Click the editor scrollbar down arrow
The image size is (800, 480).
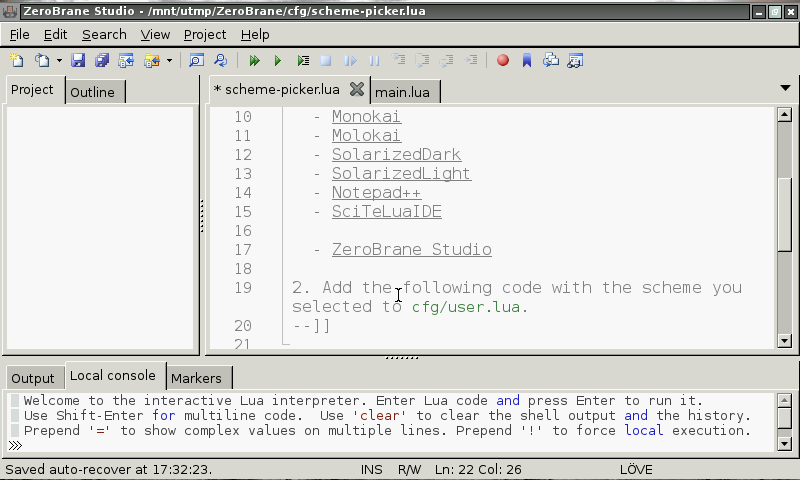coord(785,341)
